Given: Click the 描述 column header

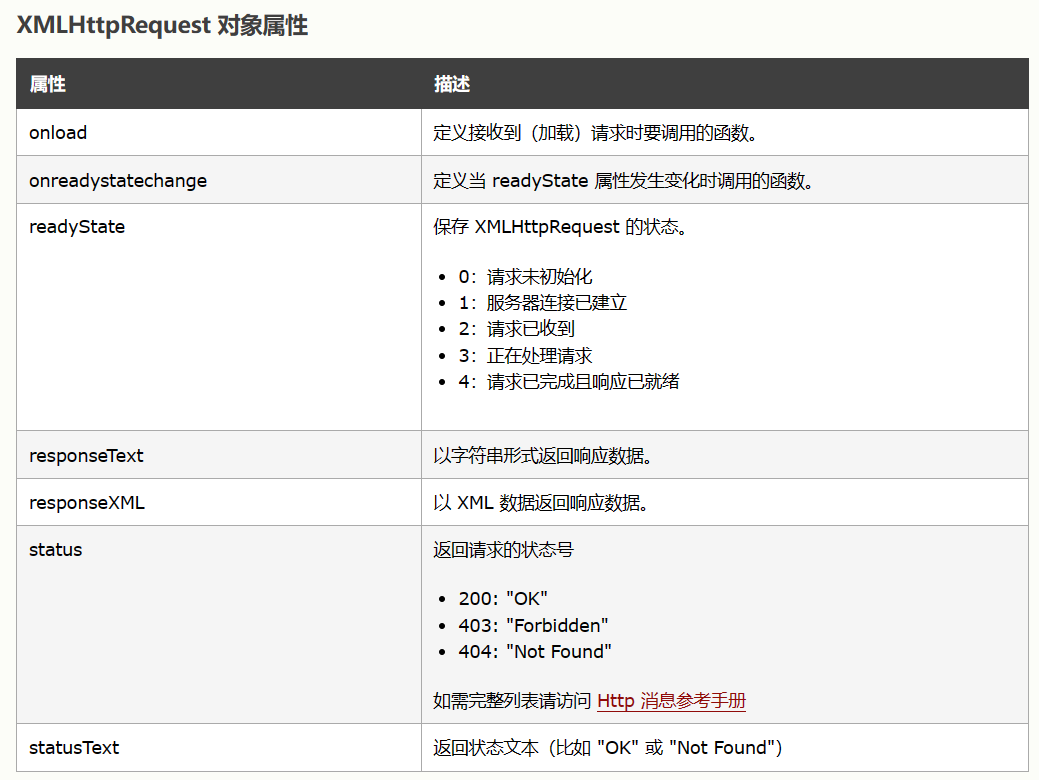Looking at the screenshot, I should (725, 84).
